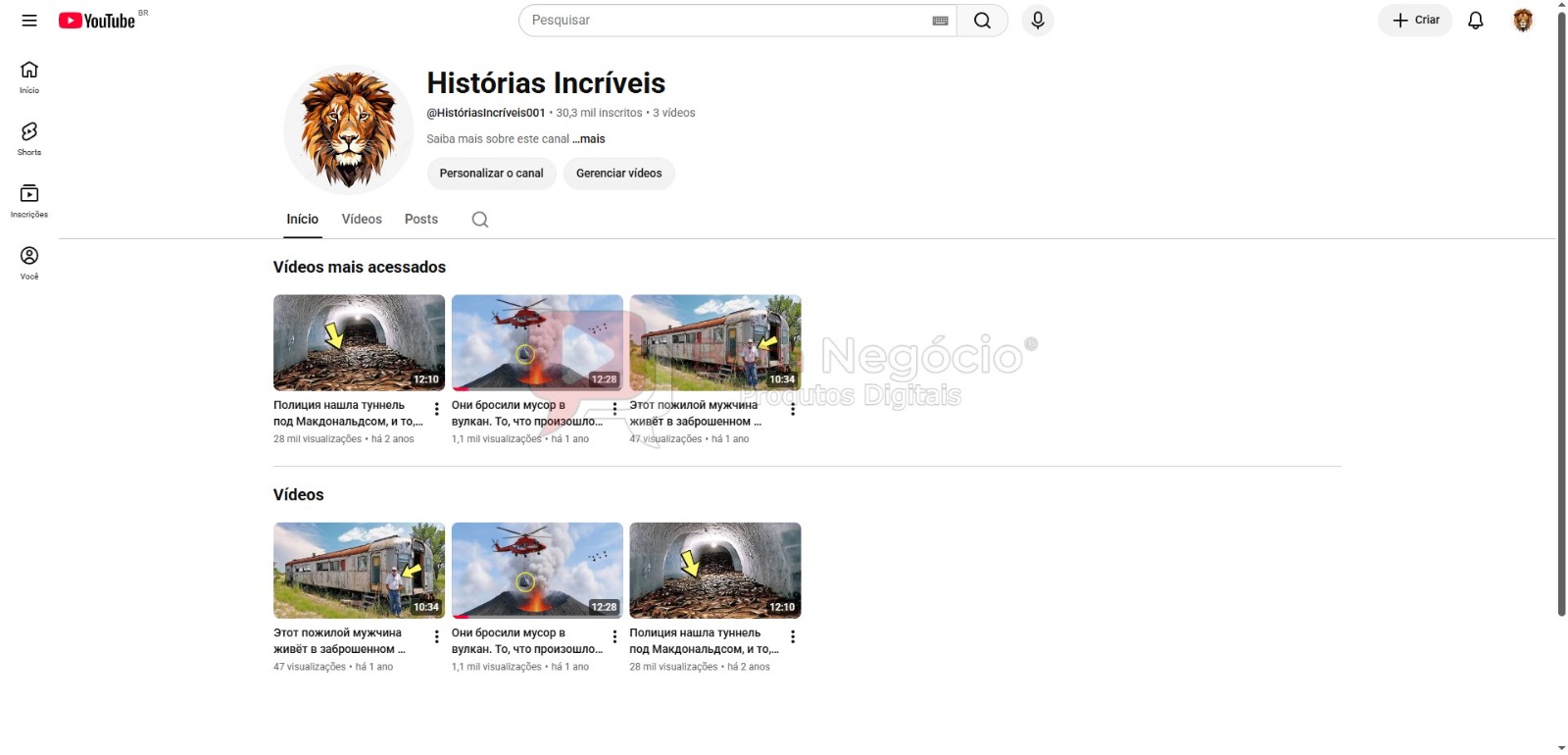Screen dimensions: 1568x755
Task: Open the account avatar menu
Action: [1523, 20]
